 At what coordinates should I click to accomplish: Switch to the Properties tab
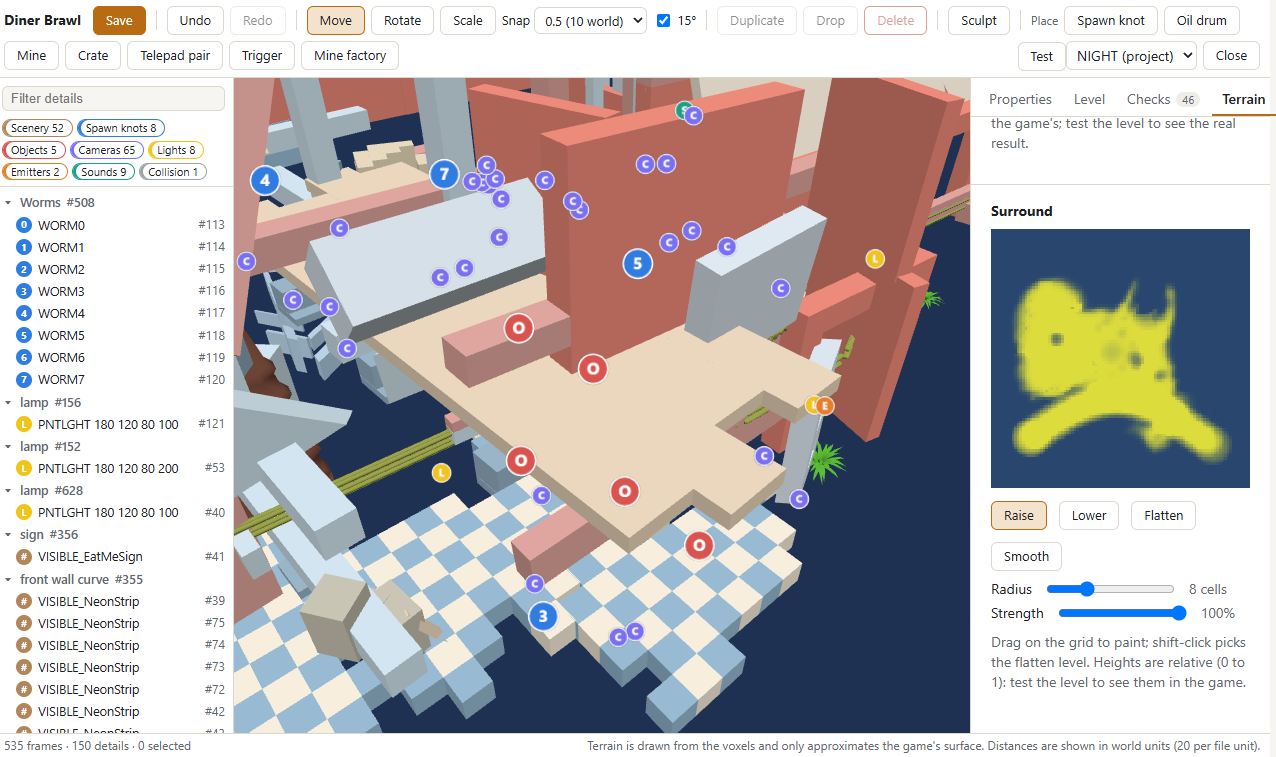(1020, 99)
